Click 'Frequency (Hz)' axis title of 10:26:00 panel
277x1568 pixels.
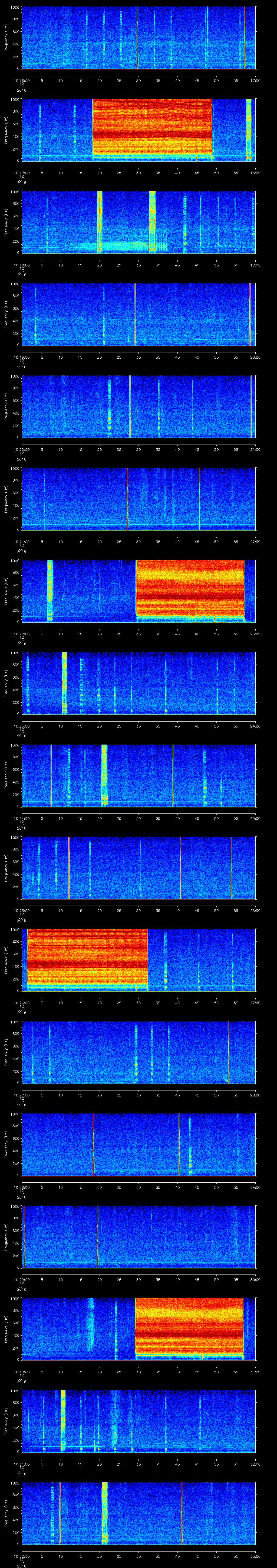(6, 960)
